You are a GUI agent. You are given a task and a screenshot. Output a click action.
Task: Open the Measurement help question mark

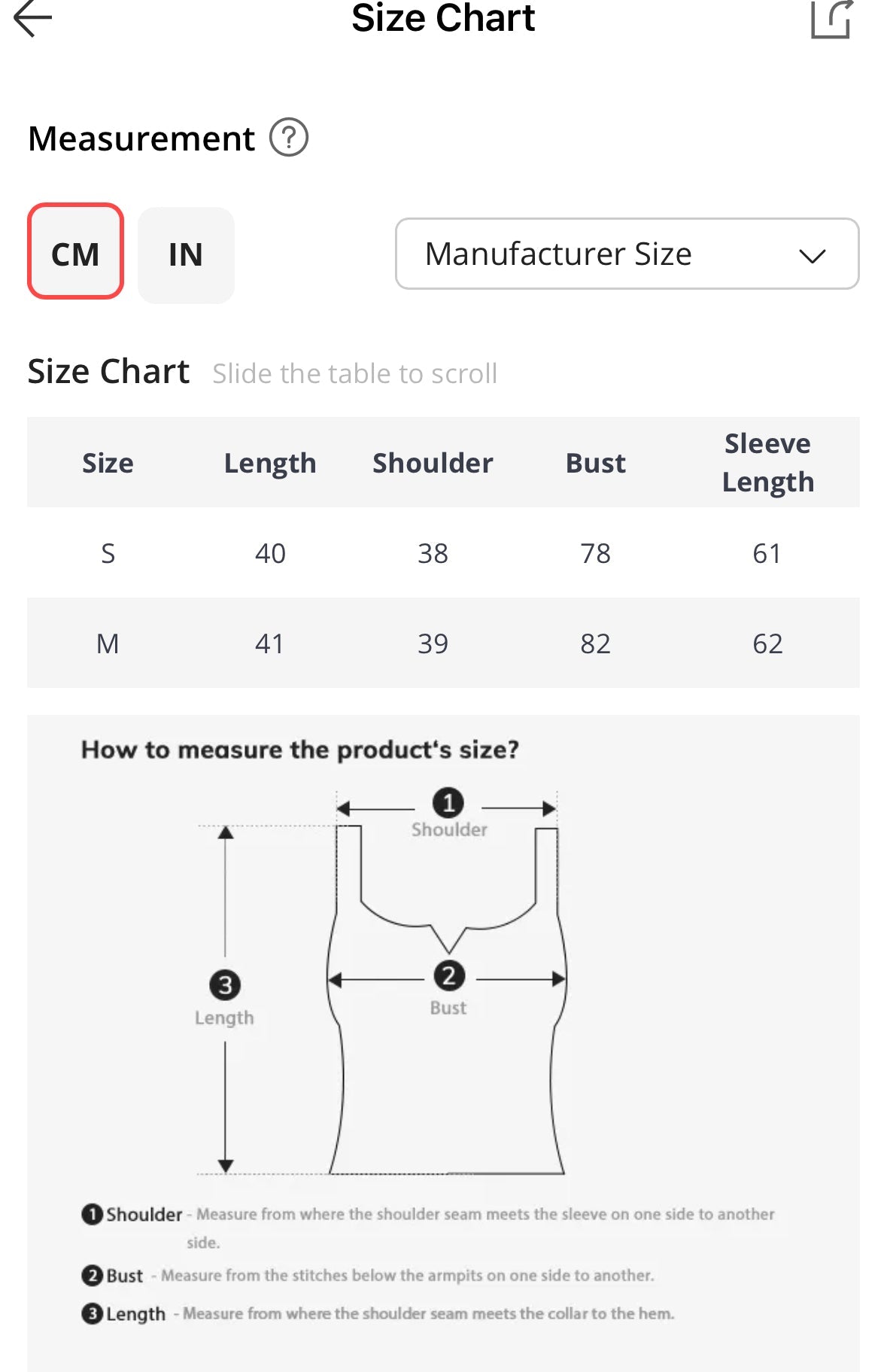[289, 138]
